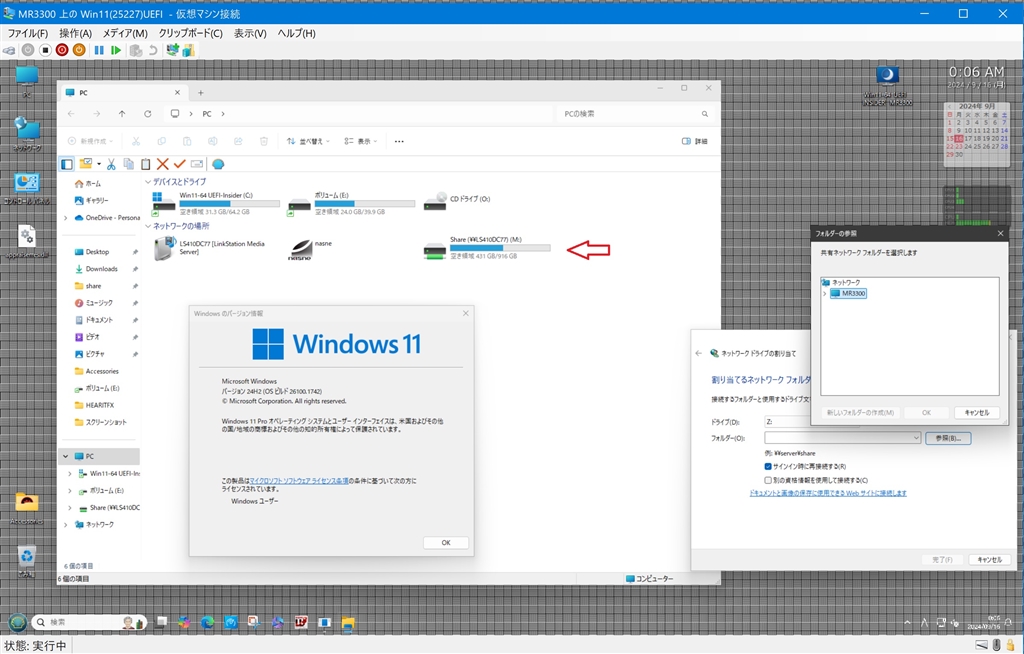Screen dimensions: 1024x654
Task: Collapse the ネットワークの場所 group
Action: (x=148, y=226)
